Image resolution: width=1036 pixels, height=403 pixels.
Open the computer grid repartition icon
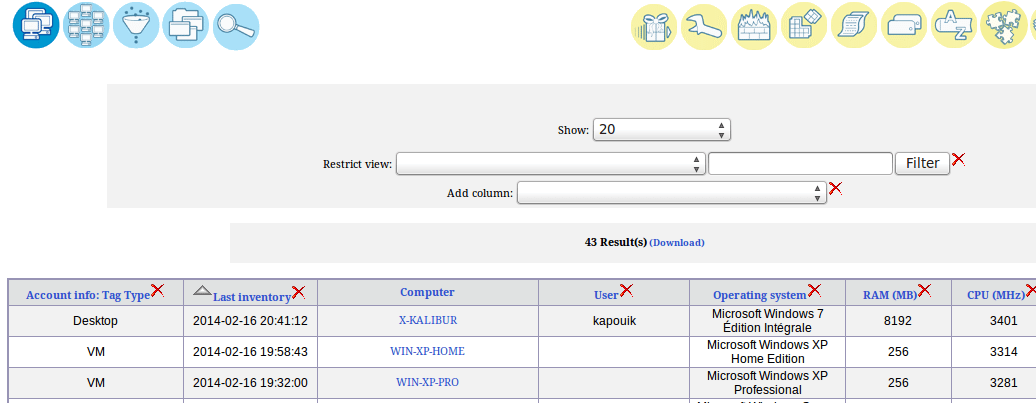coord(86,25)
